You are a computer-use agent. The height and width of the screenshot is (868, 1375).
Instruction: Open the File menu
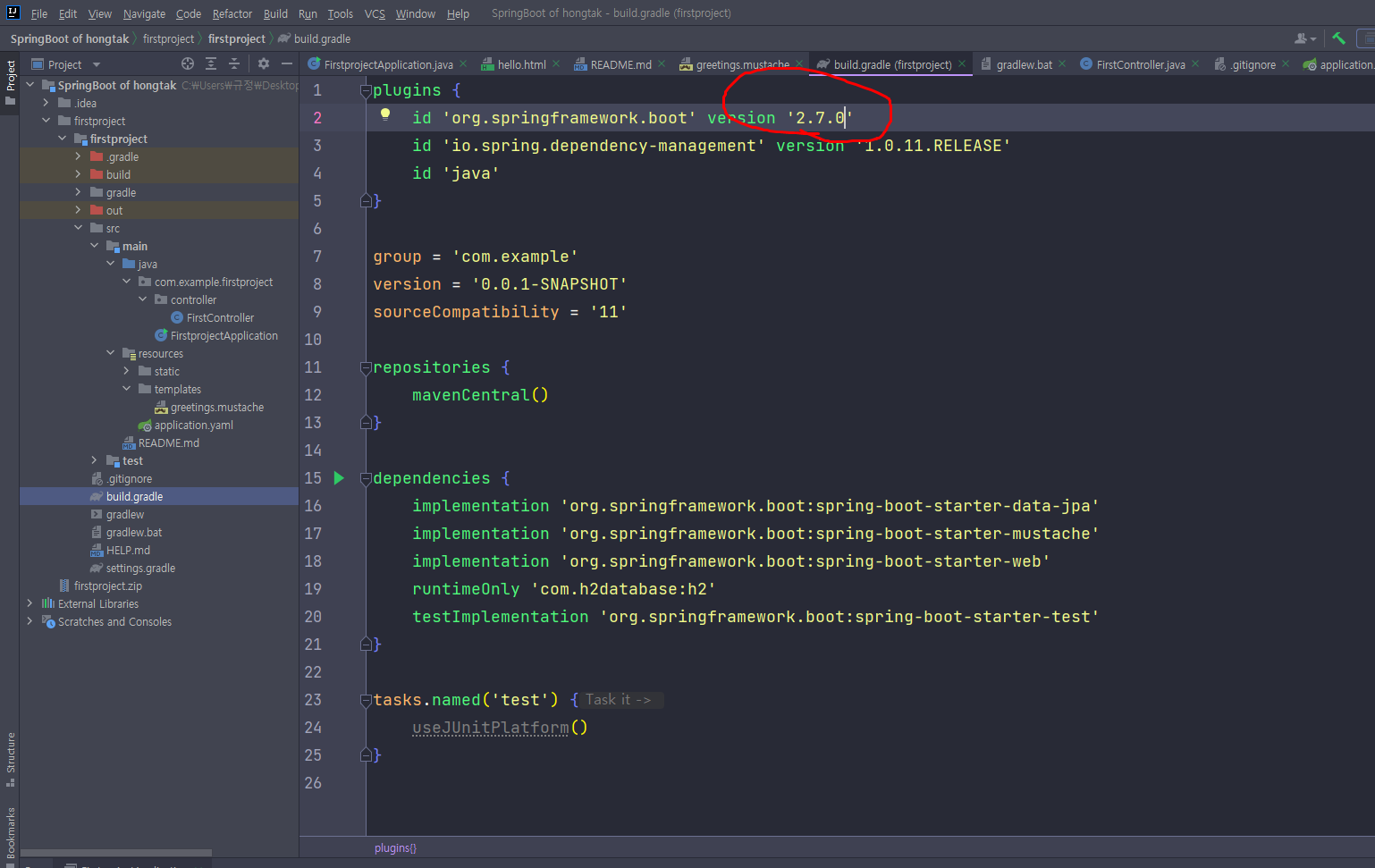[39, 13]
